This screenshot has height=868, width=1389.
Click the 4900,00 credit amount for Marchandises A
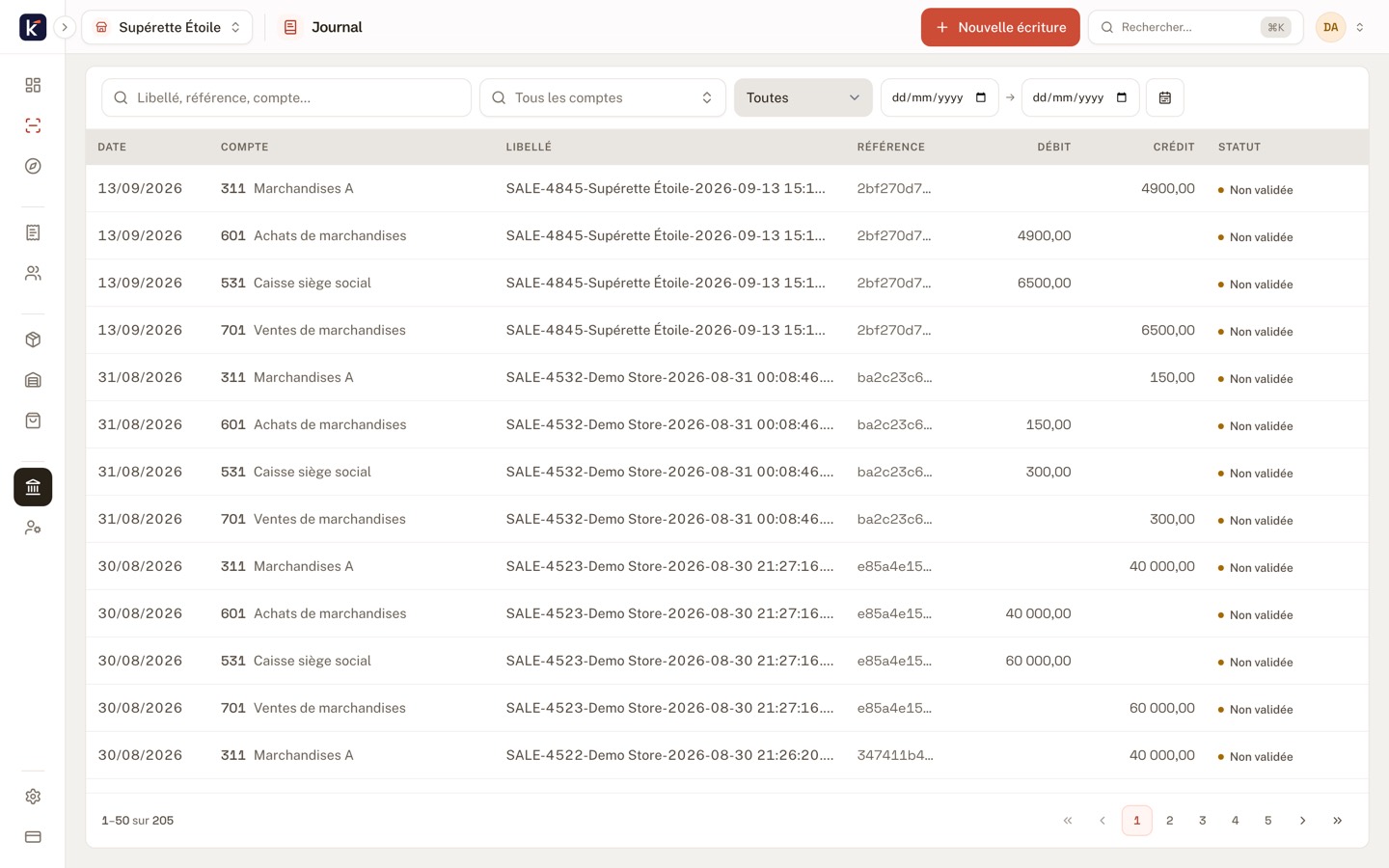pyautogui.click(x=1168, y=189)
